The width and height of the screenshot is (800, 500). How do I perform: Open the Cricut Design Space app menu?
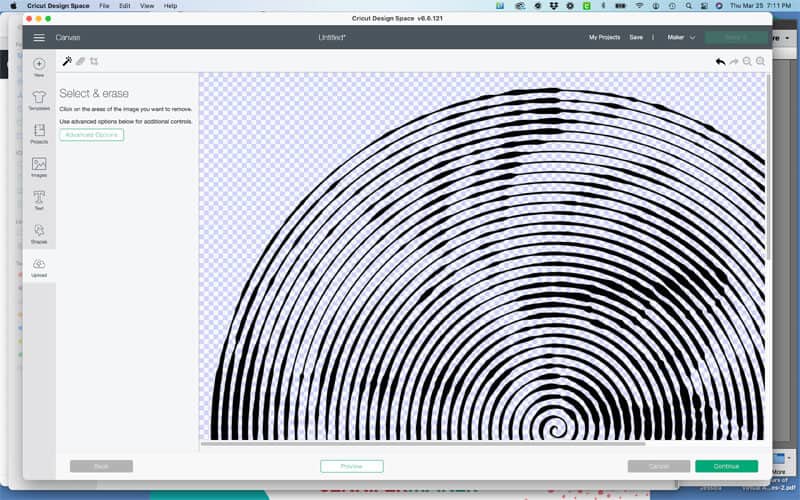pyautogui.click(x=58, y=6)
